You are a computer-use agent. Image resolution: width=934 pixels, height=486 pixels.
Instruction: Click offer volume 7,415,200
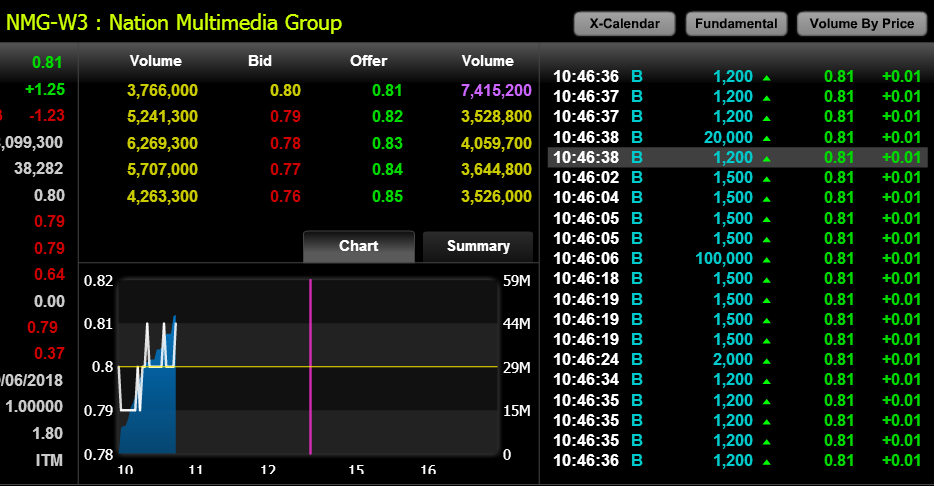[496, 91]
